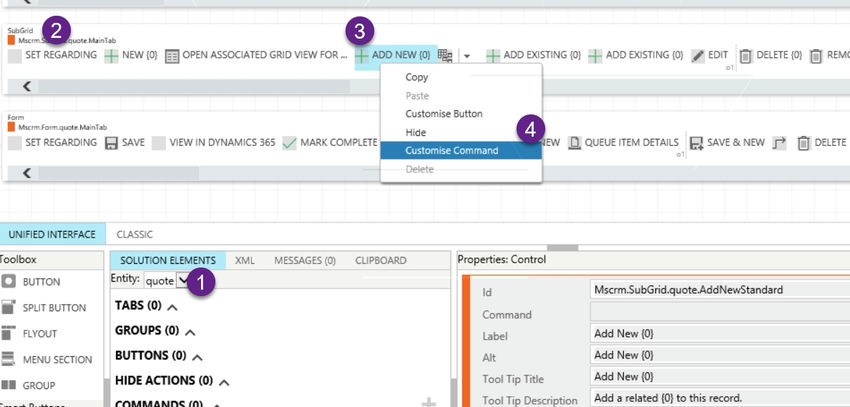Click the Save & New icon in Form ribbon
The height and width of the screenshot is (407, 850).
pos(696,143)
